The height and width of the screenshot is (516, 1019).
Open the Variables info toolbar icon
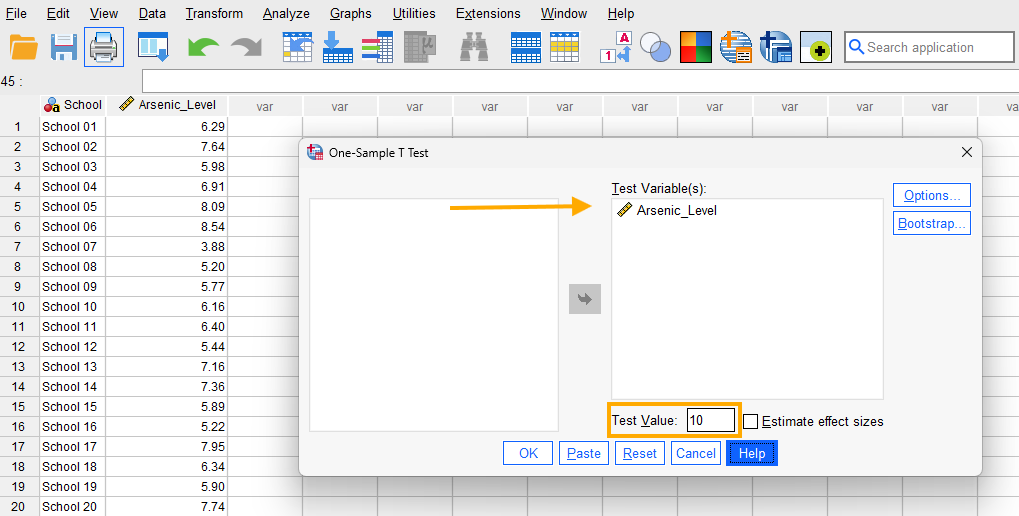click(378, 47)
